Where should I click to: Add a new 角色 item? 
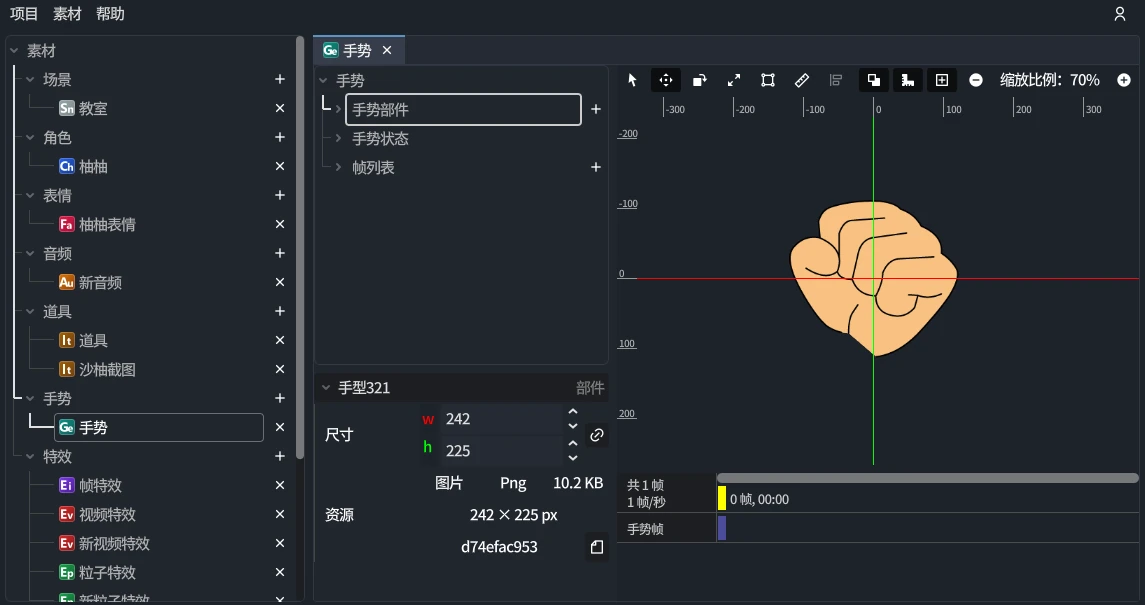(280, 137)
